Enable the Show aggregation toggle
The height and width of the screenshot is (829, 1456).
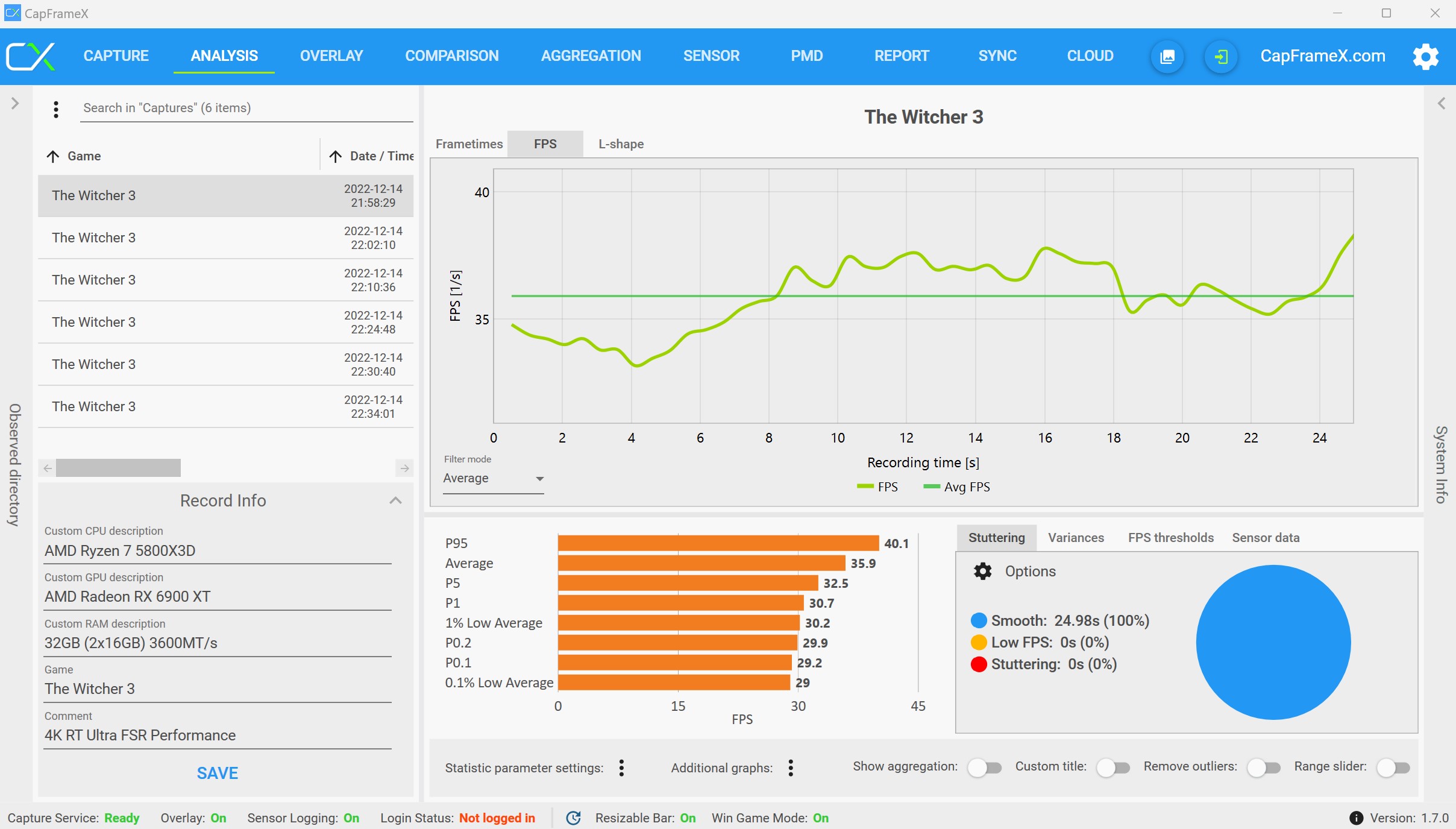(985, 768)
